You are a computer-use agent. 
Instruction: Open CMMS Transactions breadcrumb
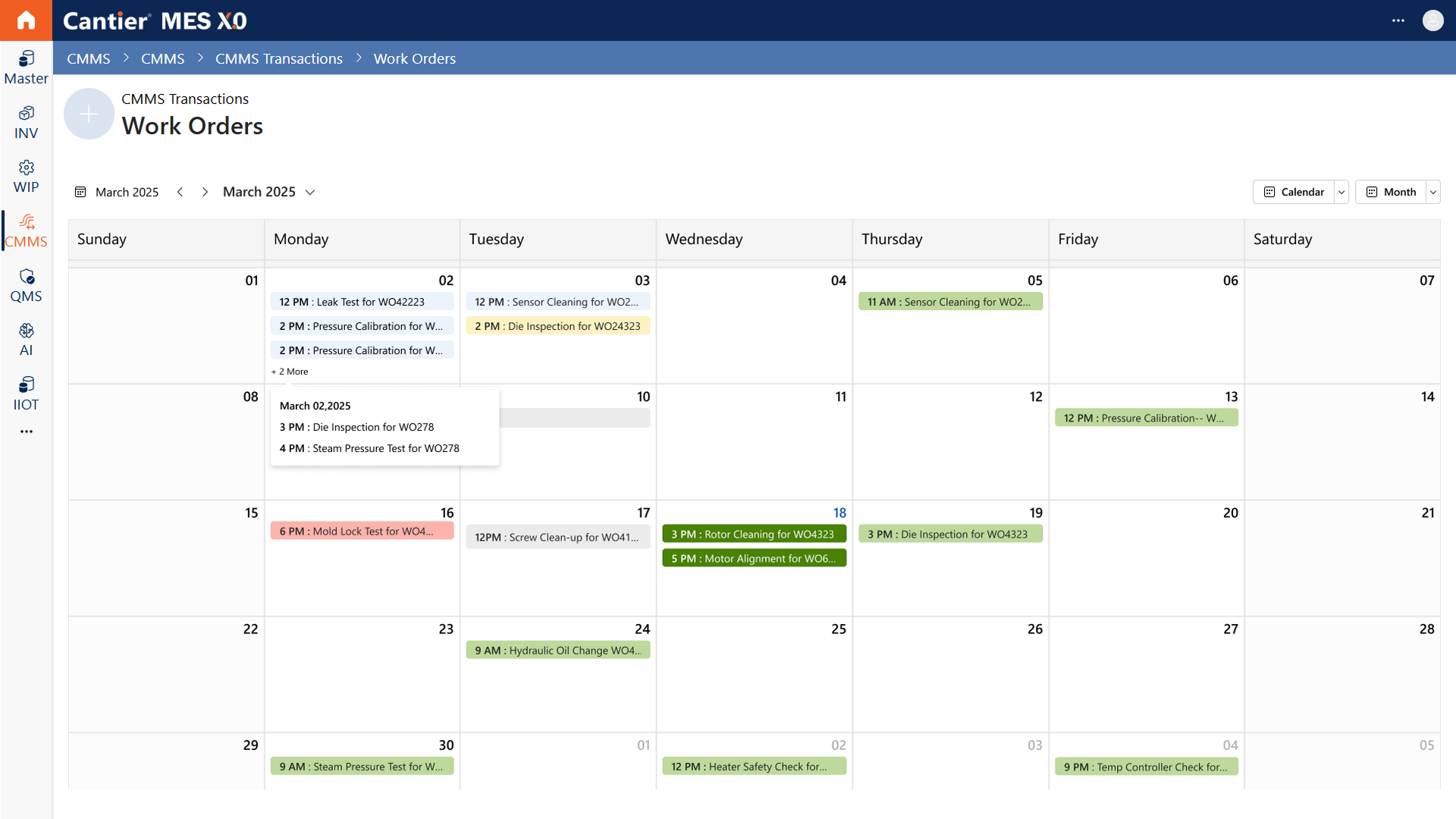(x=279, y=58)
